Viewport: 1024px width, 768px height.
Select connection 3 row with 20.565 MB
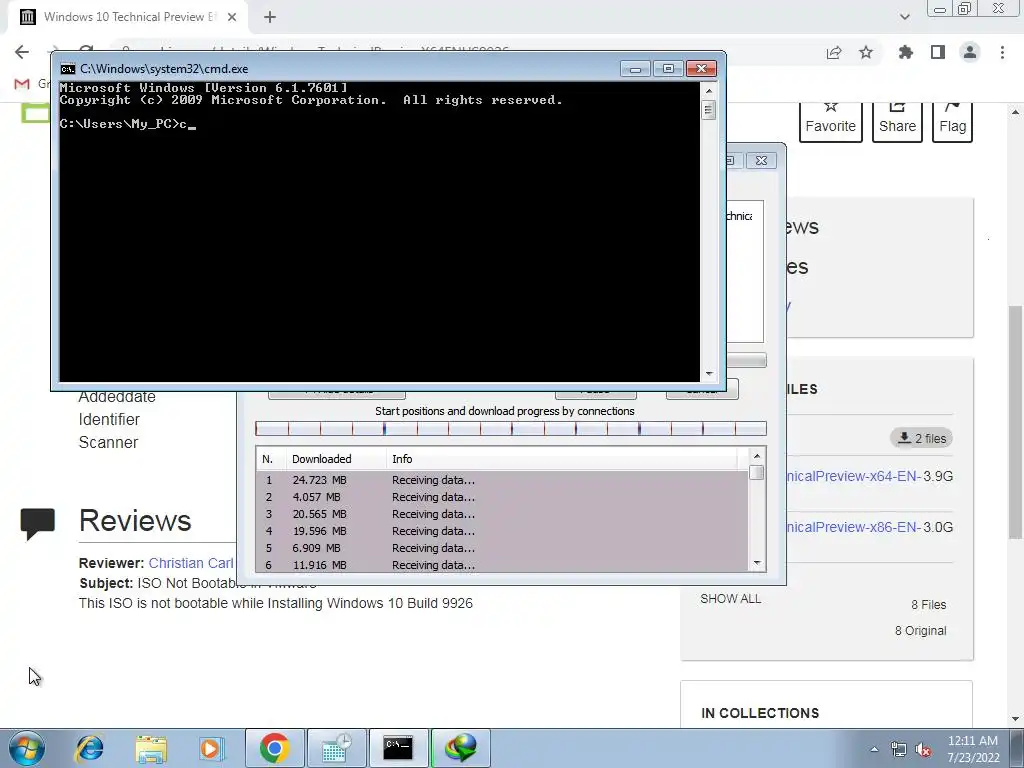[502, 514]
